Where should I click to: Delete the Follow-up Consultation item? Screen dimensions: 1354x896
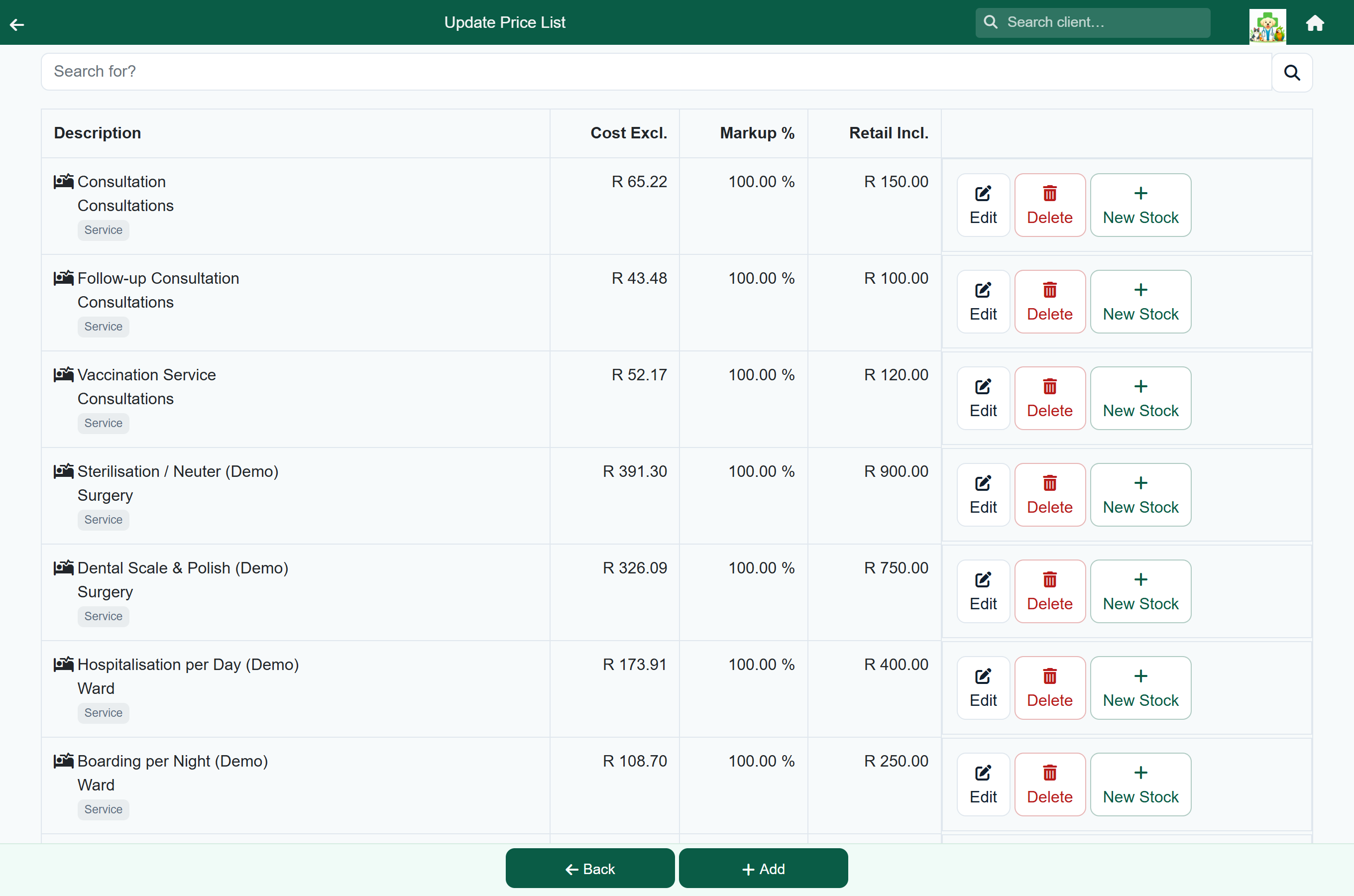[1050, 302]
